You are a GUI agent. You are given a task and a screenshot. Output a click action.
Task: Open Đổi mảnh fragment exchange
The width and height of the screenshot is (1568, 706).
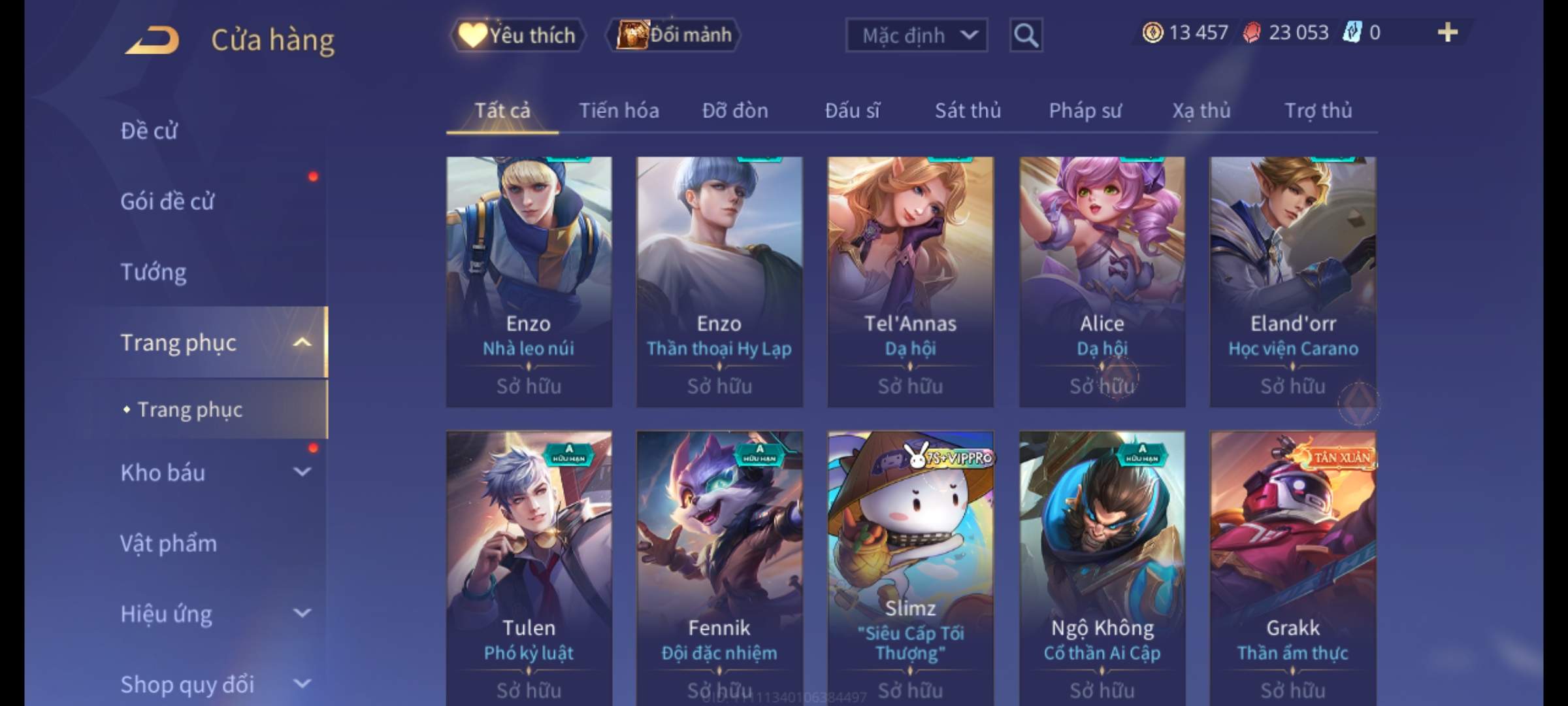674,35
